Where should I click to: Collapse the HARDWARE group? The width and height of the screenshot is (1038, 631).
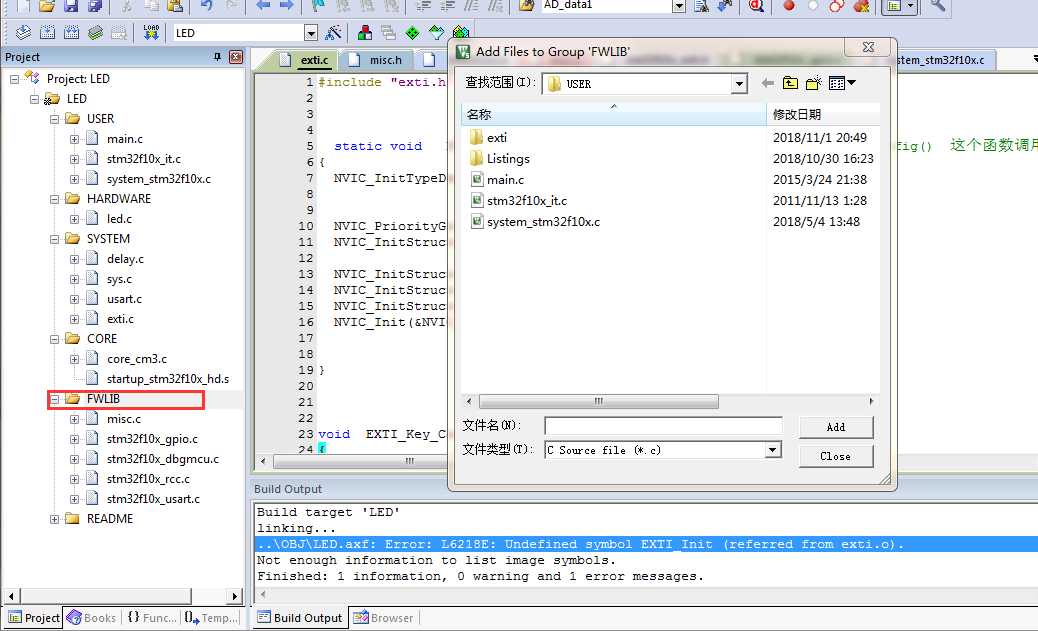(x=54, y=199)
